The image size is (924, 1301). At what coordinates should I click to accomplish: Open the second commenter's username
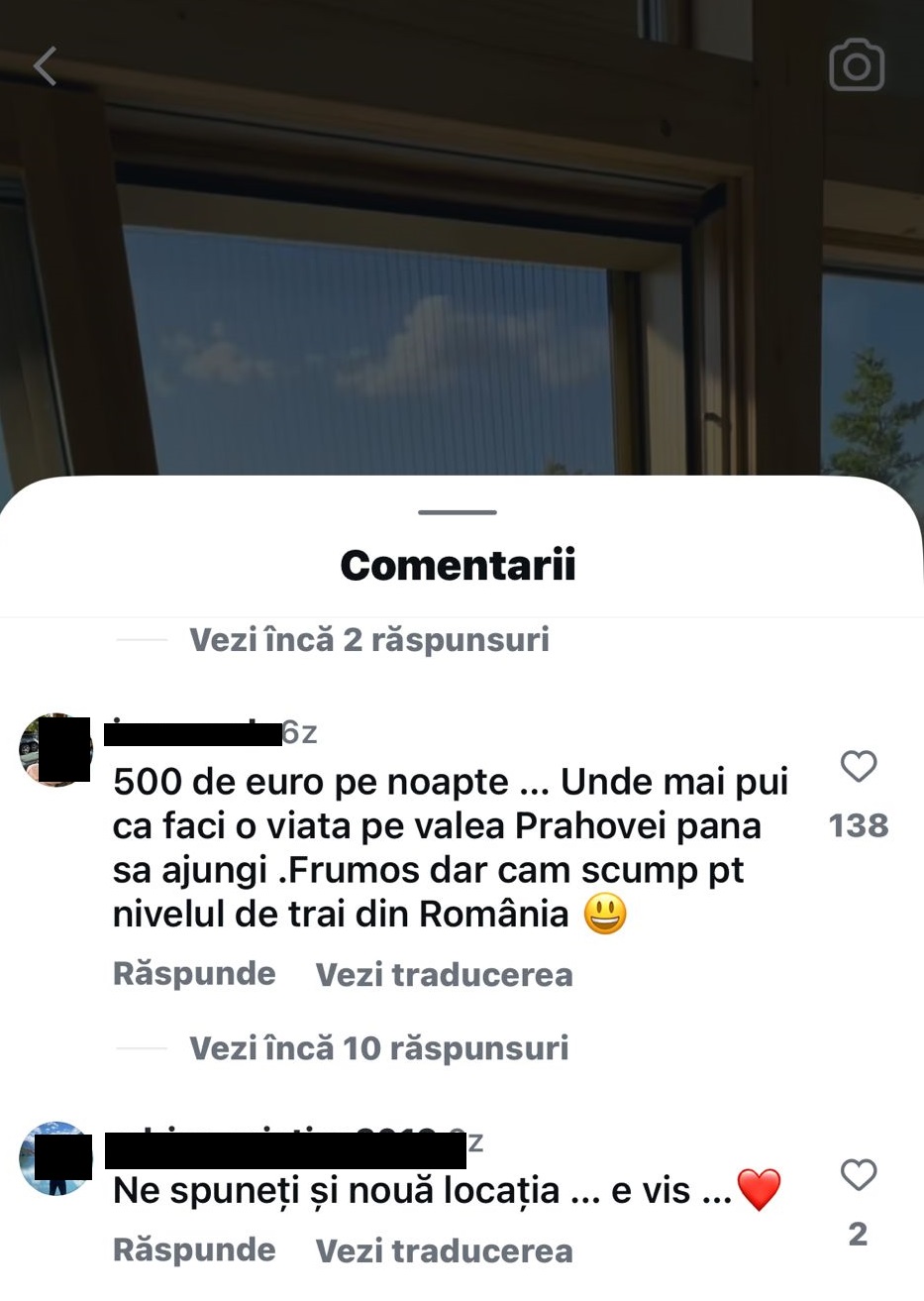pyautogui.click(x=285, y=1147)
